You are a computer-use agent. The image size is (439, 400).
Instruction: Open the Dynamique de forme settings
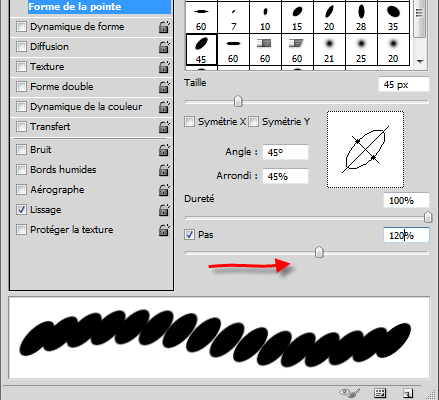click(77, 27)
